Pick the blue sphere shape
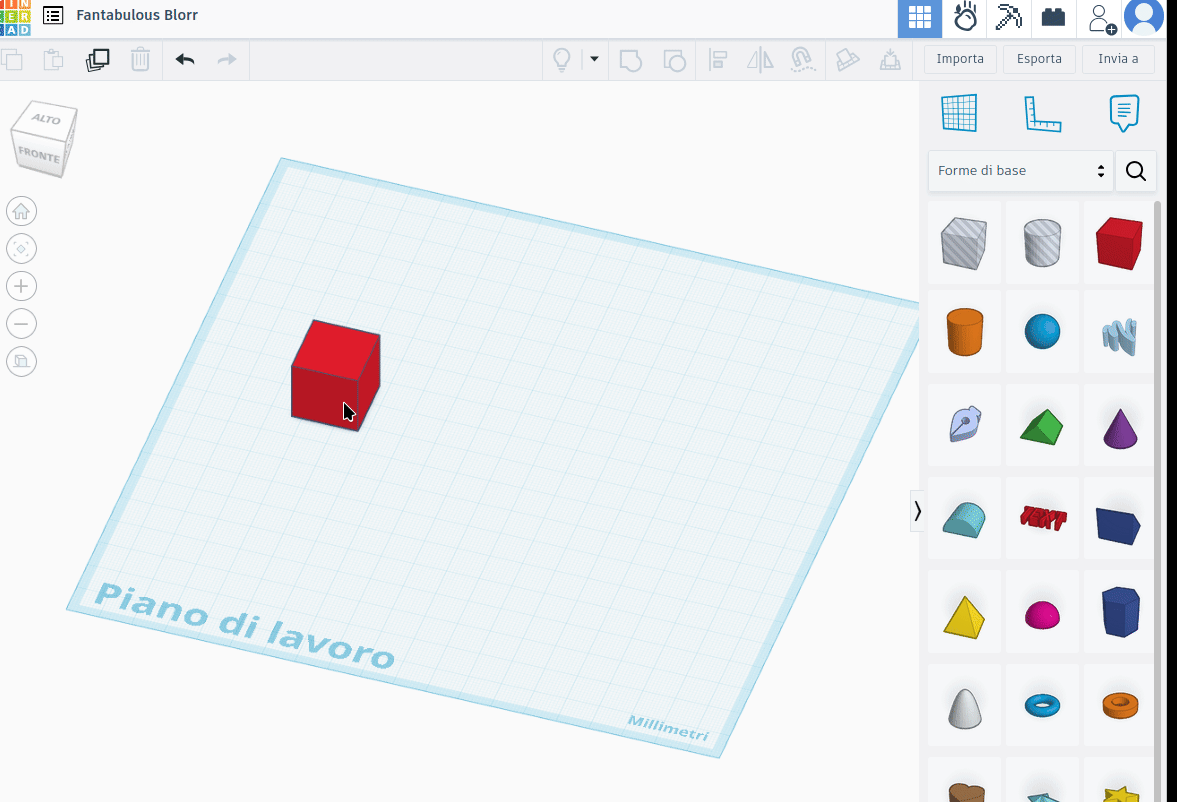 click(x=1043, y=331)
